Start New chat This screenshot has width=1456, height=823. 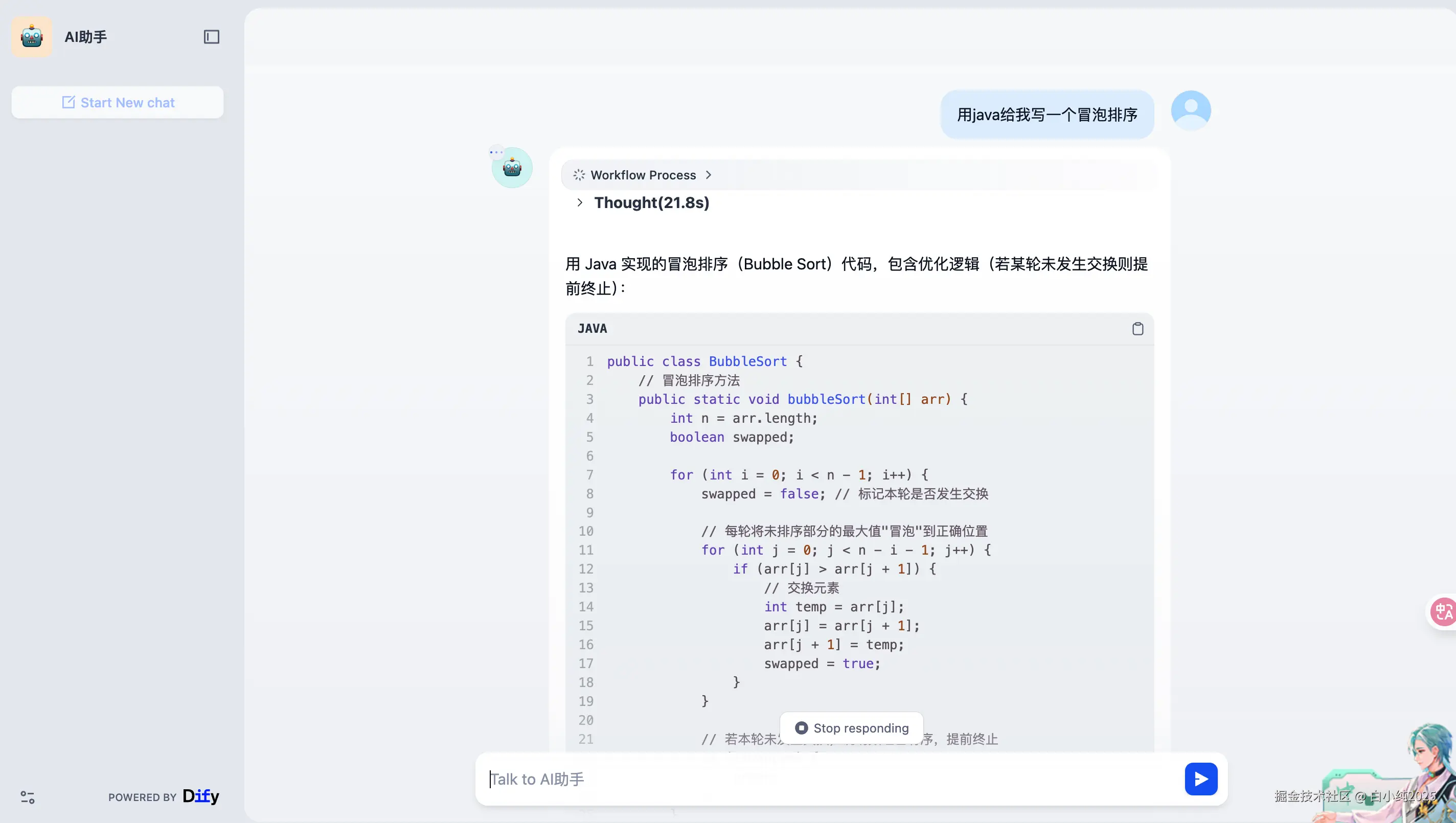click(x=118, y=102)
